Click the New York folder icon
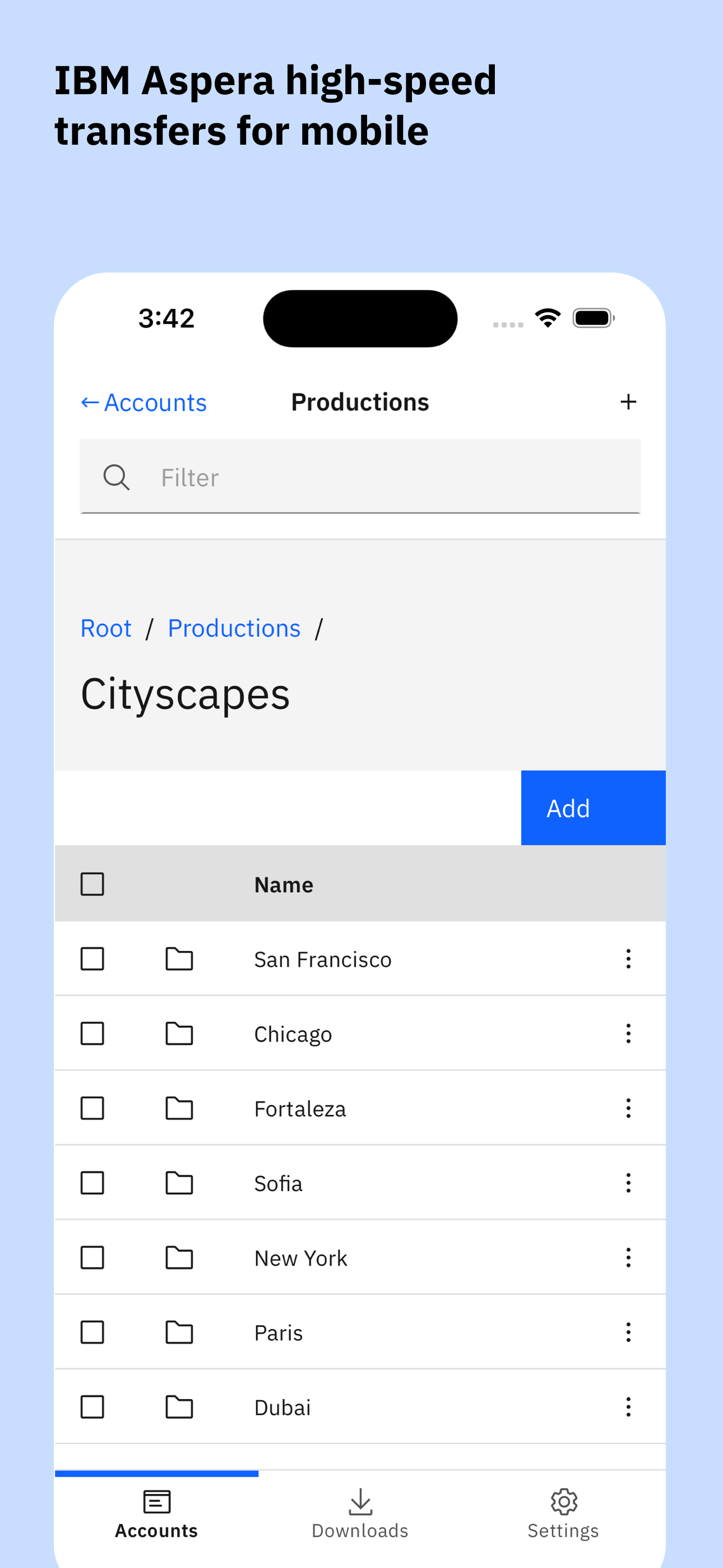The height and width of the screenshot is (1568, 723). 179,1257
